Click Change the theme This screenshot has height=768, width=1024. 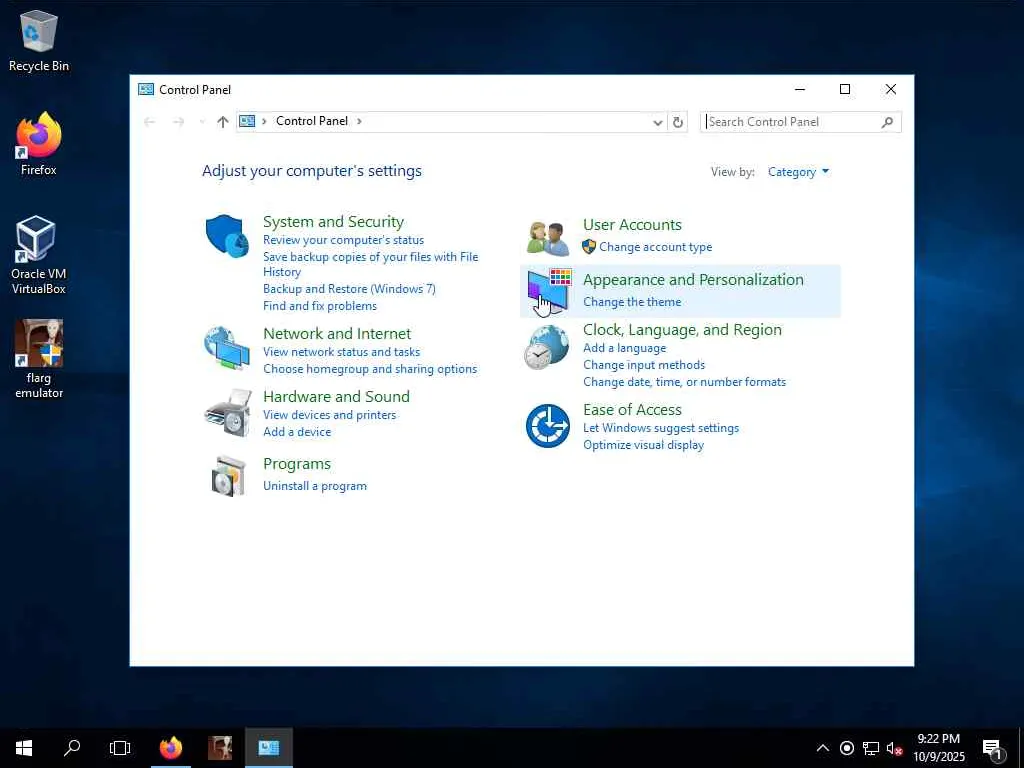pos(632,302)
